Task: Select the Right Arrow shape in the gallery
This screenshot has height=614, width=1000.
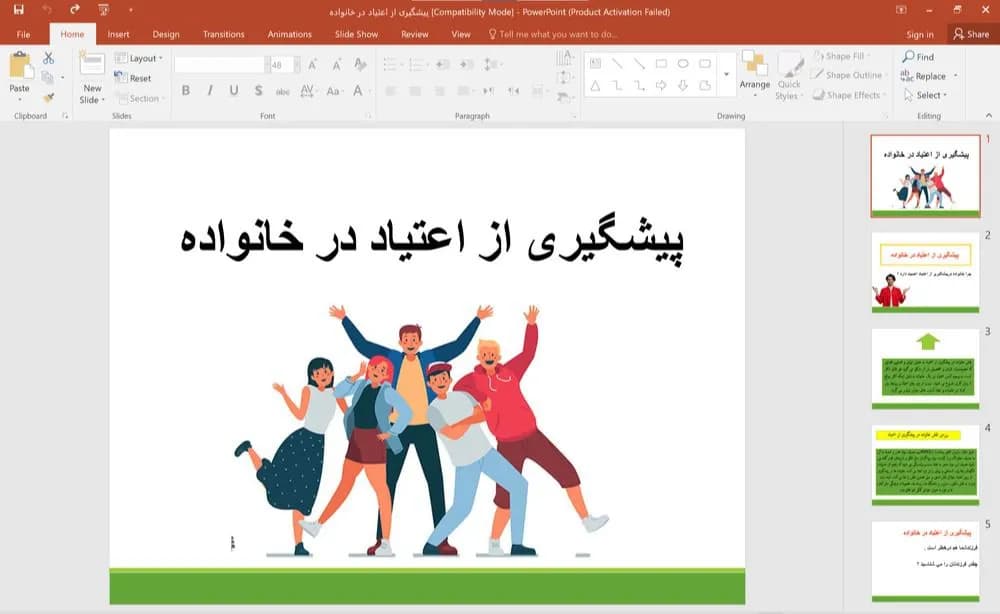Action: 661,85
